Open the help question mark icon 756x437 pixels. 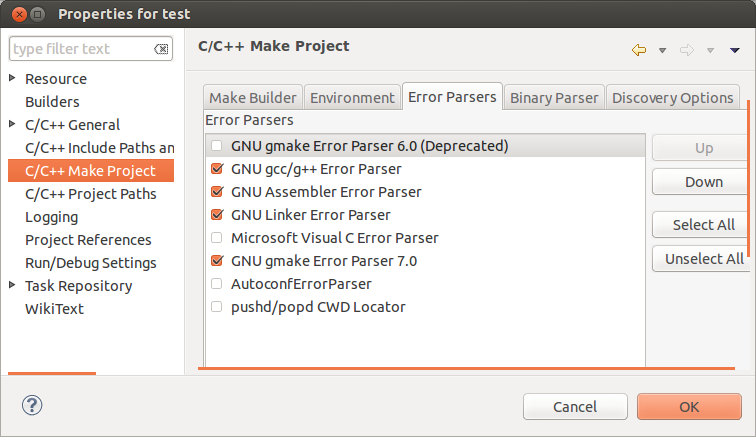pyautogui.click(x=32, y=405)
